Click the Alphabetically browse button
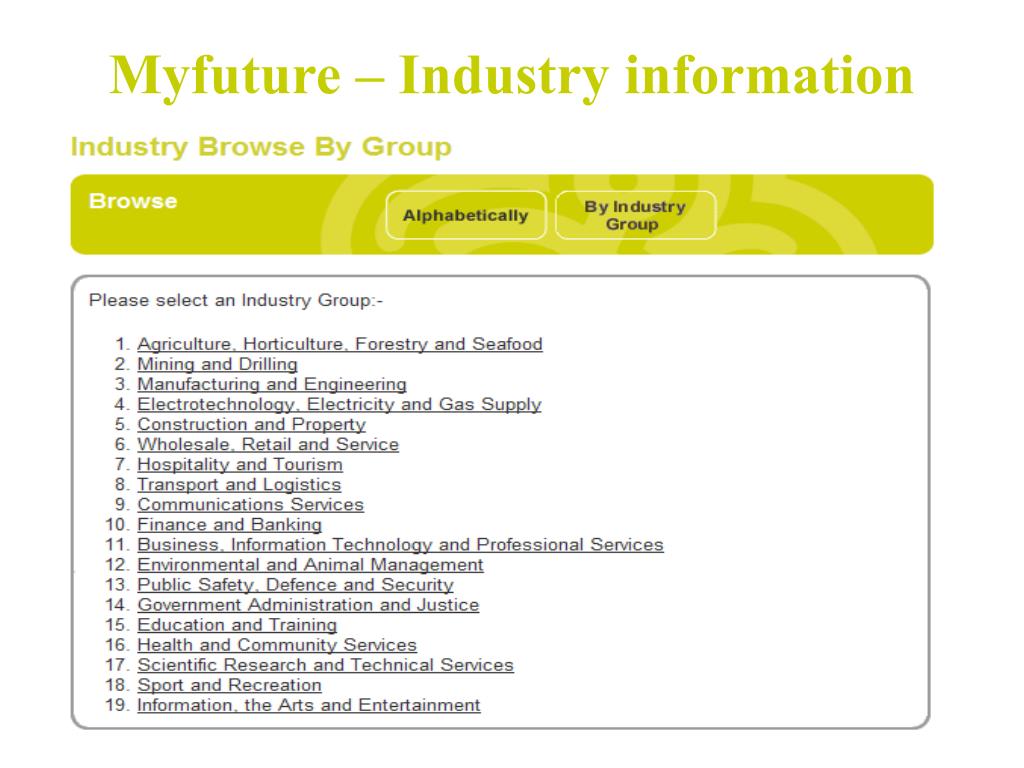The image size is (1024, 768). (466, 215)
